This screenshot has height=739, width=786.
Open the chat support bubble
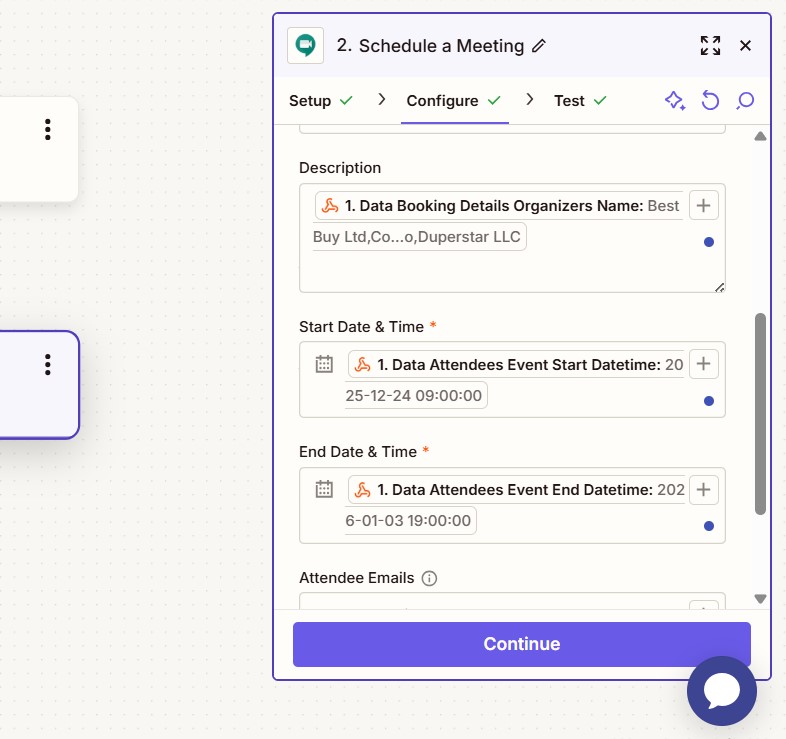point(721,690)
